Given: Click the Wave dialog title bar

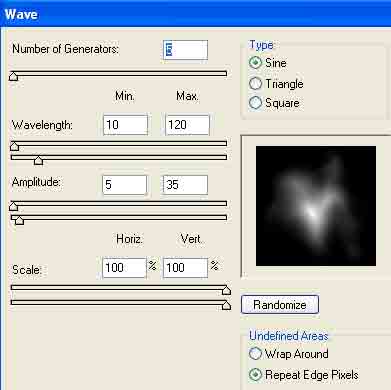Looking at the screenshot, I should [195, 14].
